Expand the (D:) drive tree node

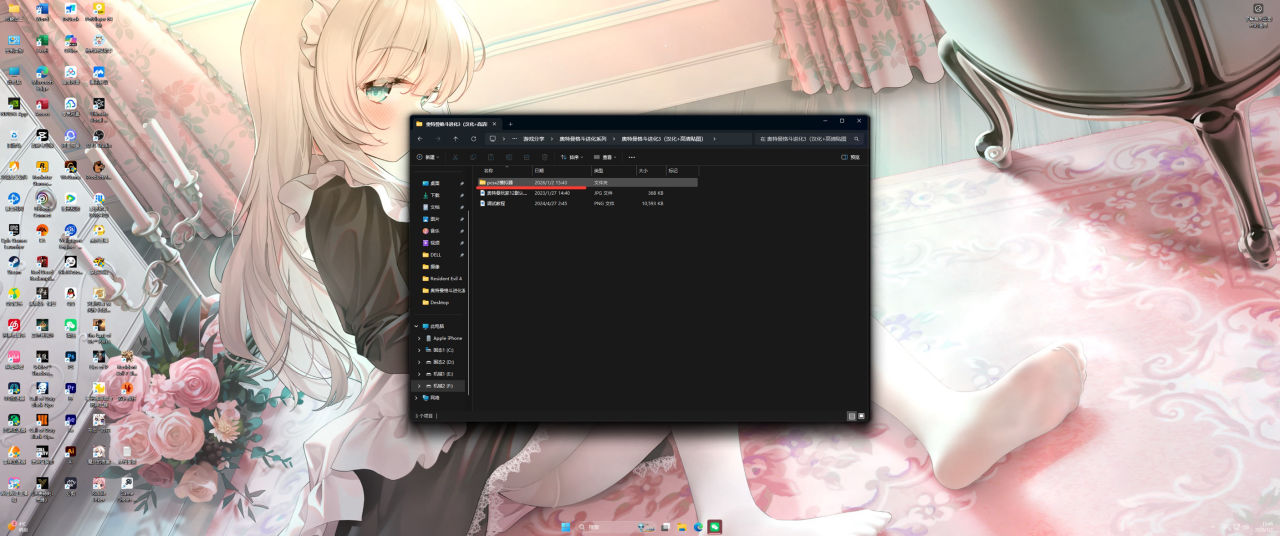[x=419, y=362]
